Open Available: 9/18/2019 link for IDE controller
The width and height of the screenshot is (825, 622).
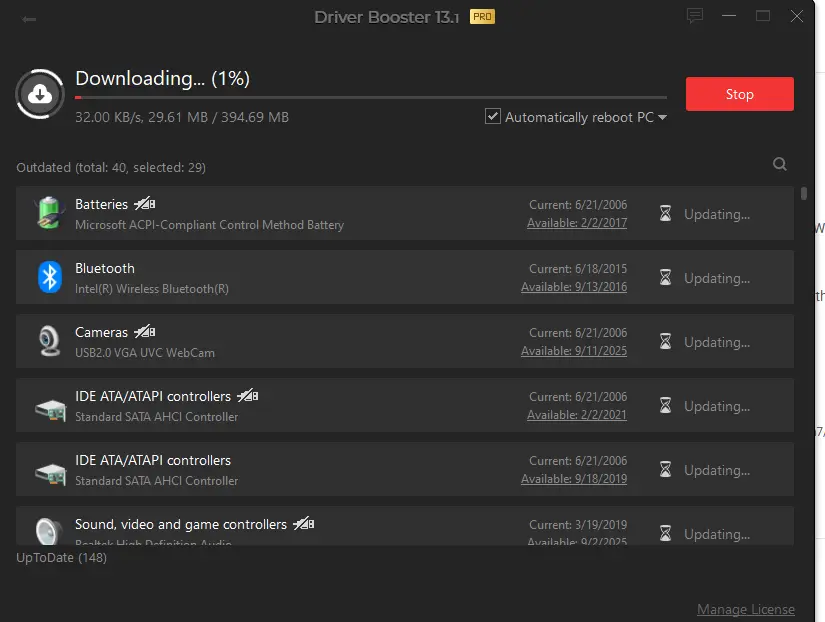(x=574, y=479)
